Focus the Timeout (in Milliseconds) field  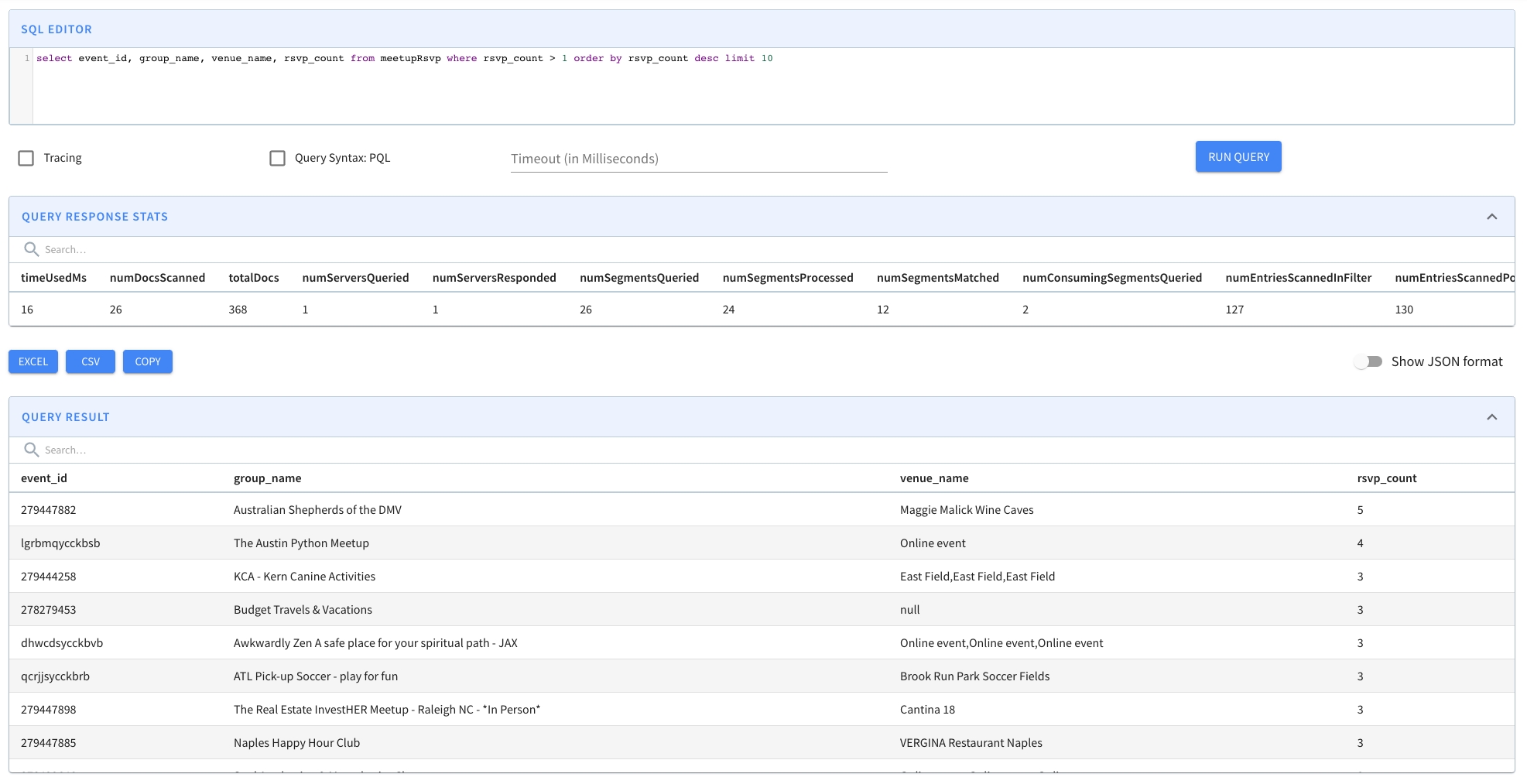(x=698, y=159)
